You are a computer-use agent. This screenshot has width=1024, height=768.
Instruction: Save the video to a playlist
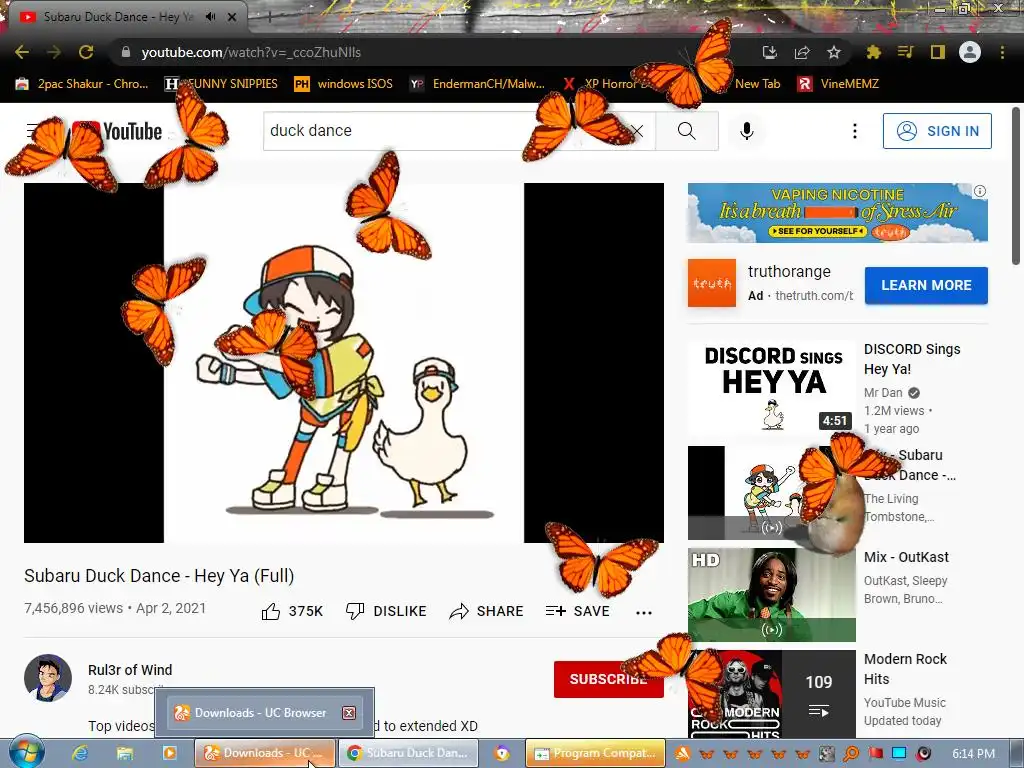[x=578, y=611]
